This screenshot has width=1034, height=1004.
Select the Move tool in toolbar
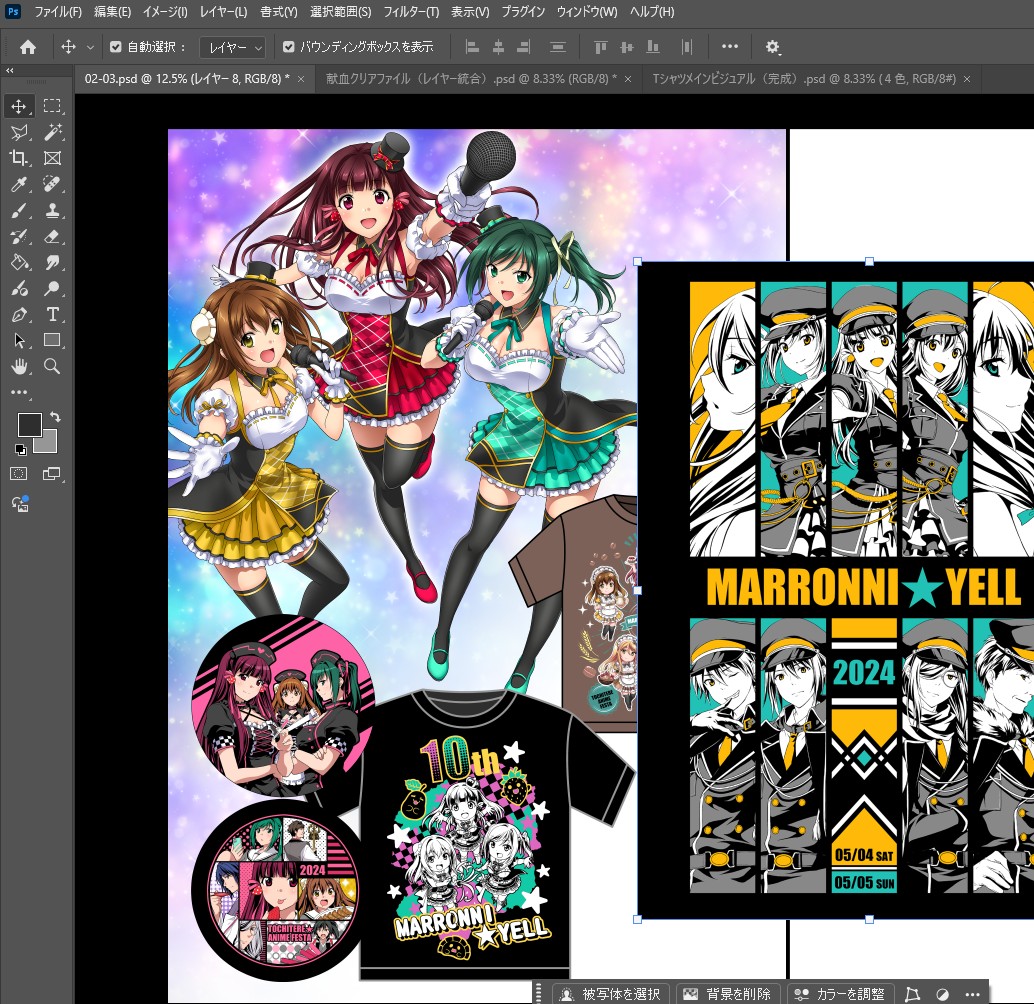[18, 106]
